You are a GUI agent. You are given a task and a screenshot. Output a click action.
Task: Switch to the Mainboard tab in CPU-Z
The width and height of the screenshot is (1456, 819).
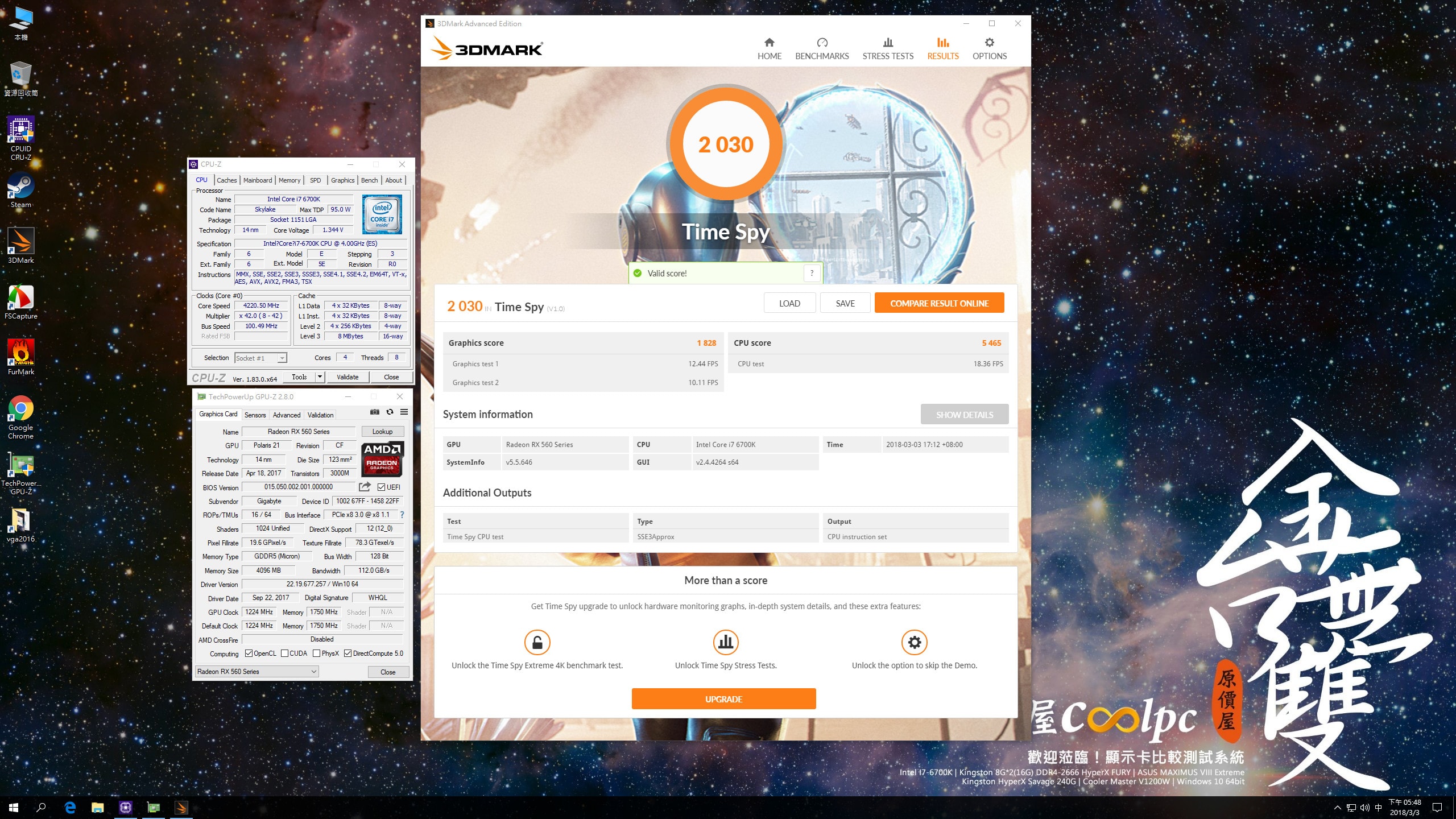pyautogui.click(x=258, y=180)
